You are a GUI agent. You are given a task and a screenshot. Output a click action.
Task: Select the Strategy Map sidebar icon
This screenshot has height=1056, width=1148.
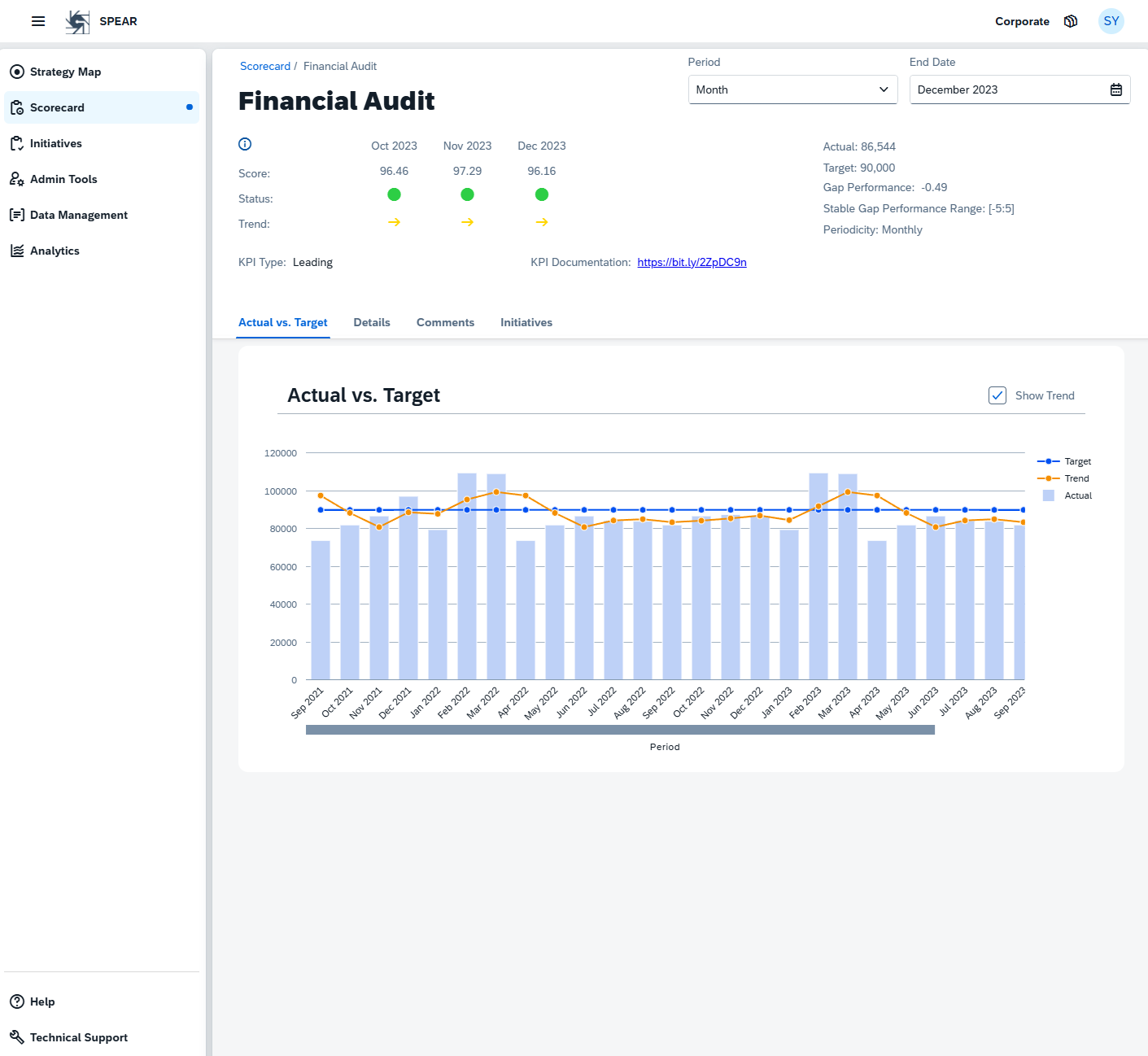(17, 72)
